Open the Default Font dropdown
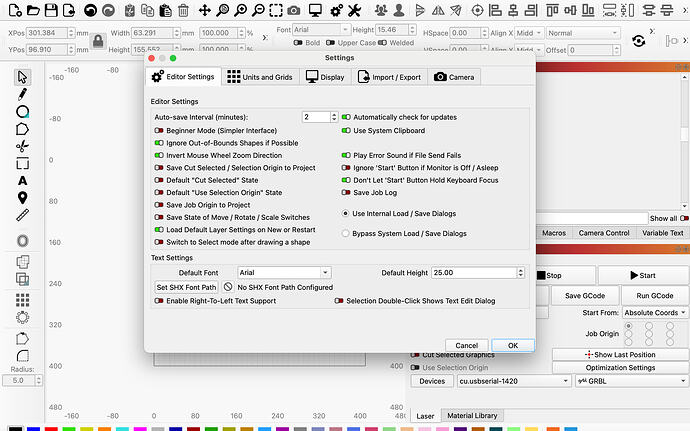Screen dimensions: 690x431 point(284,272)
